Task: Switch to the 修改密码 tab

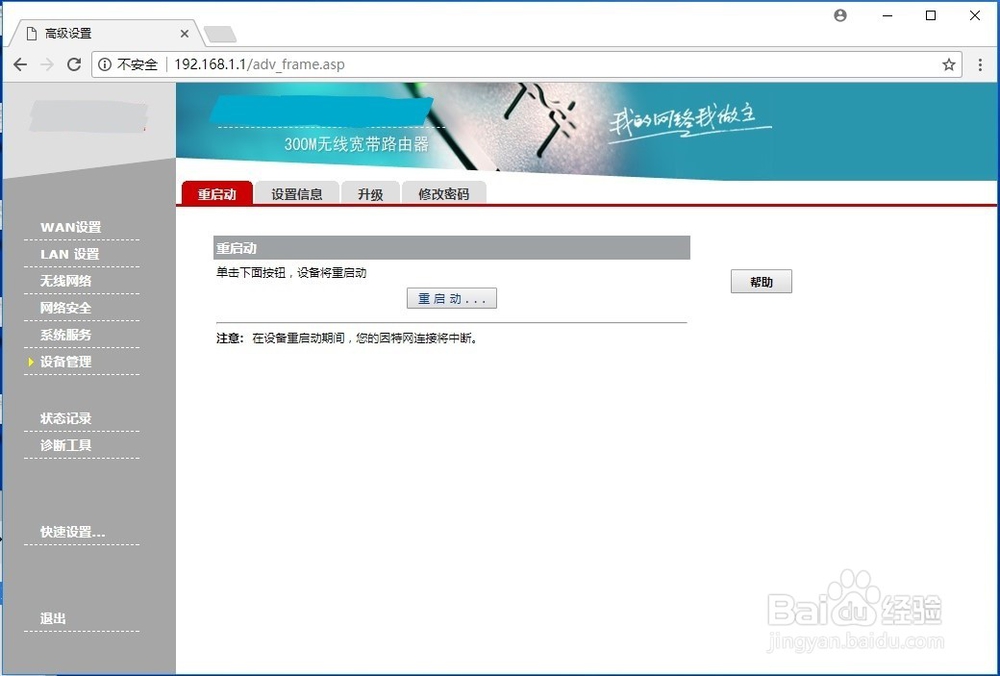Action: pos(443,195)
